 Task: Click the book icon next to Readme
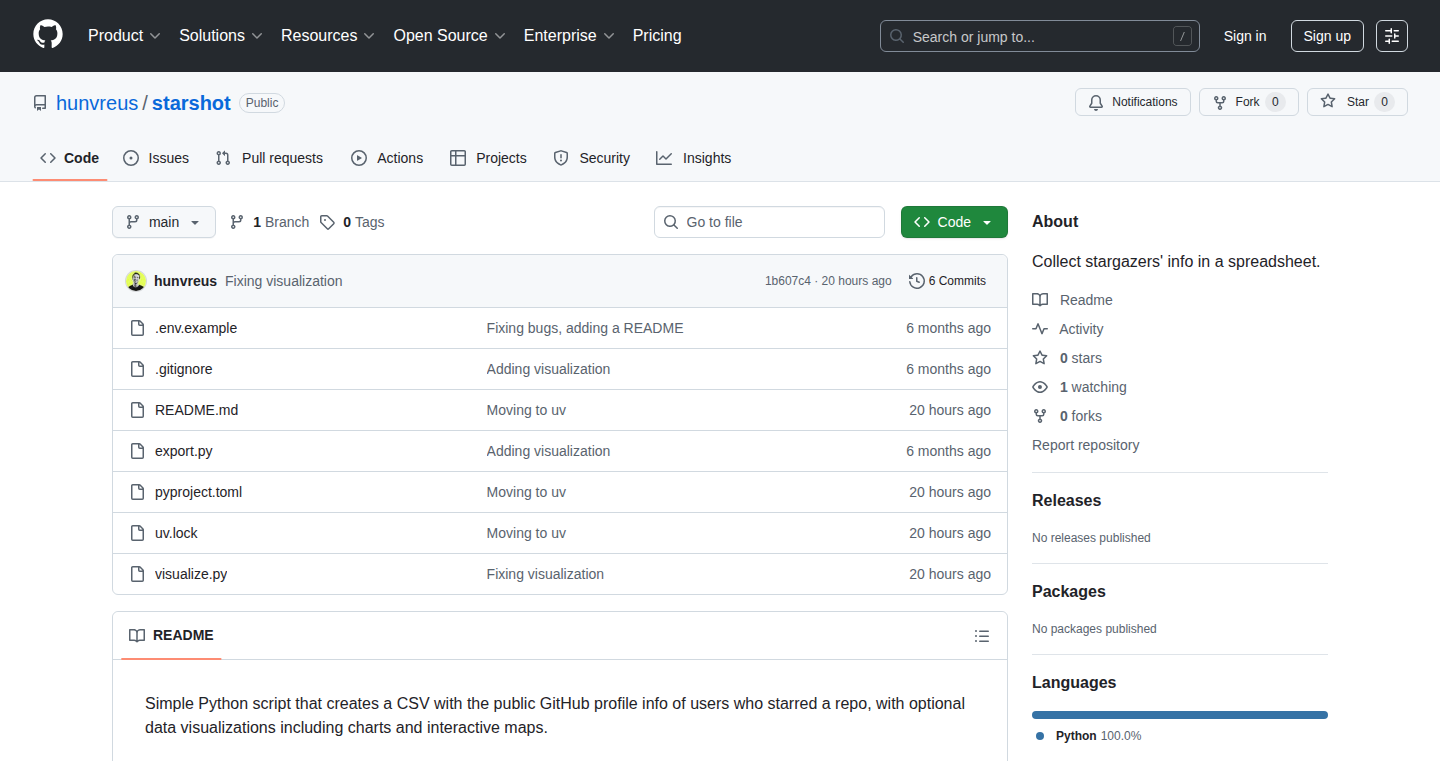(1040, 300)
